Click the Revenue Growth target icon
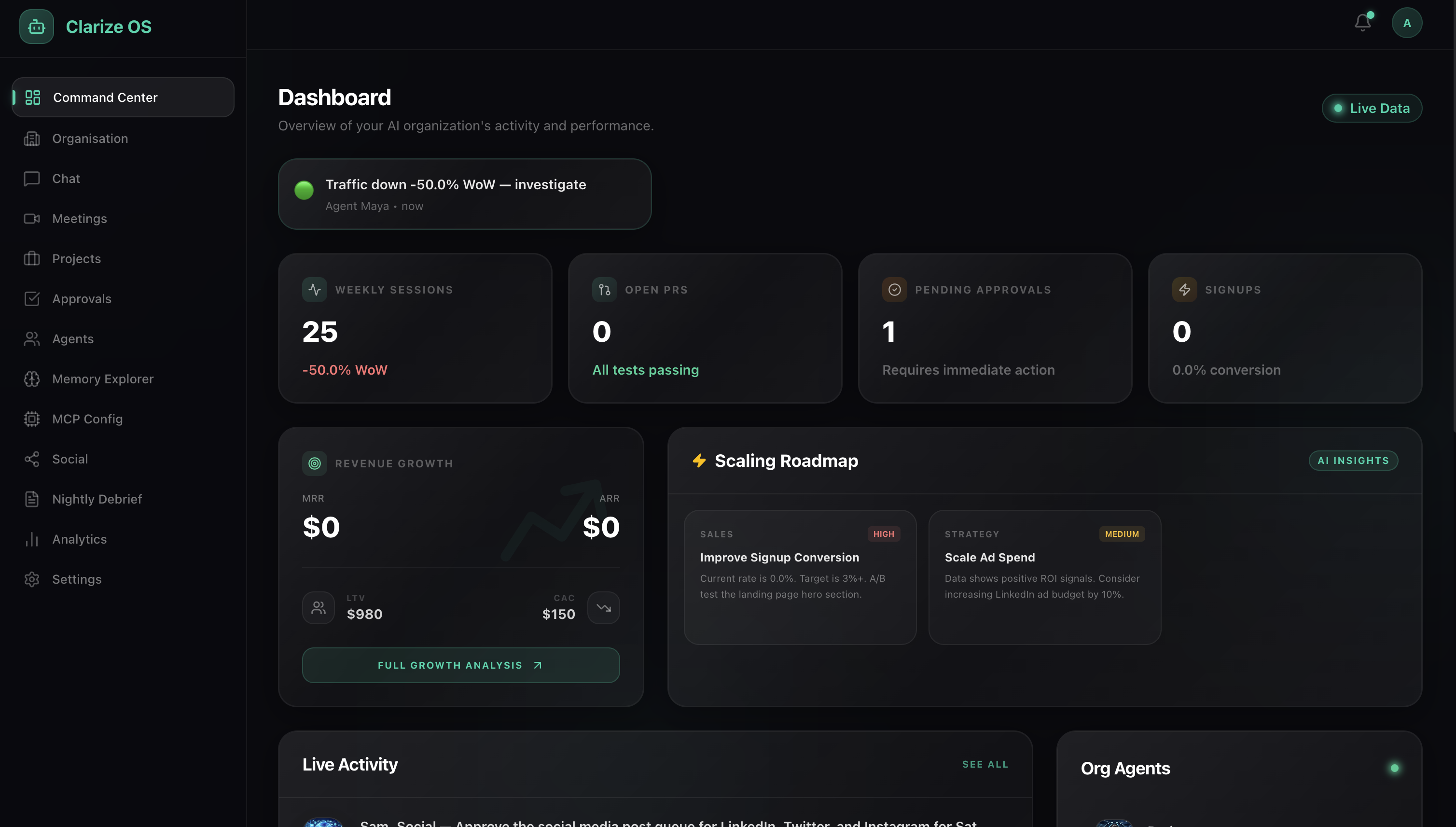 pos(315,463)
